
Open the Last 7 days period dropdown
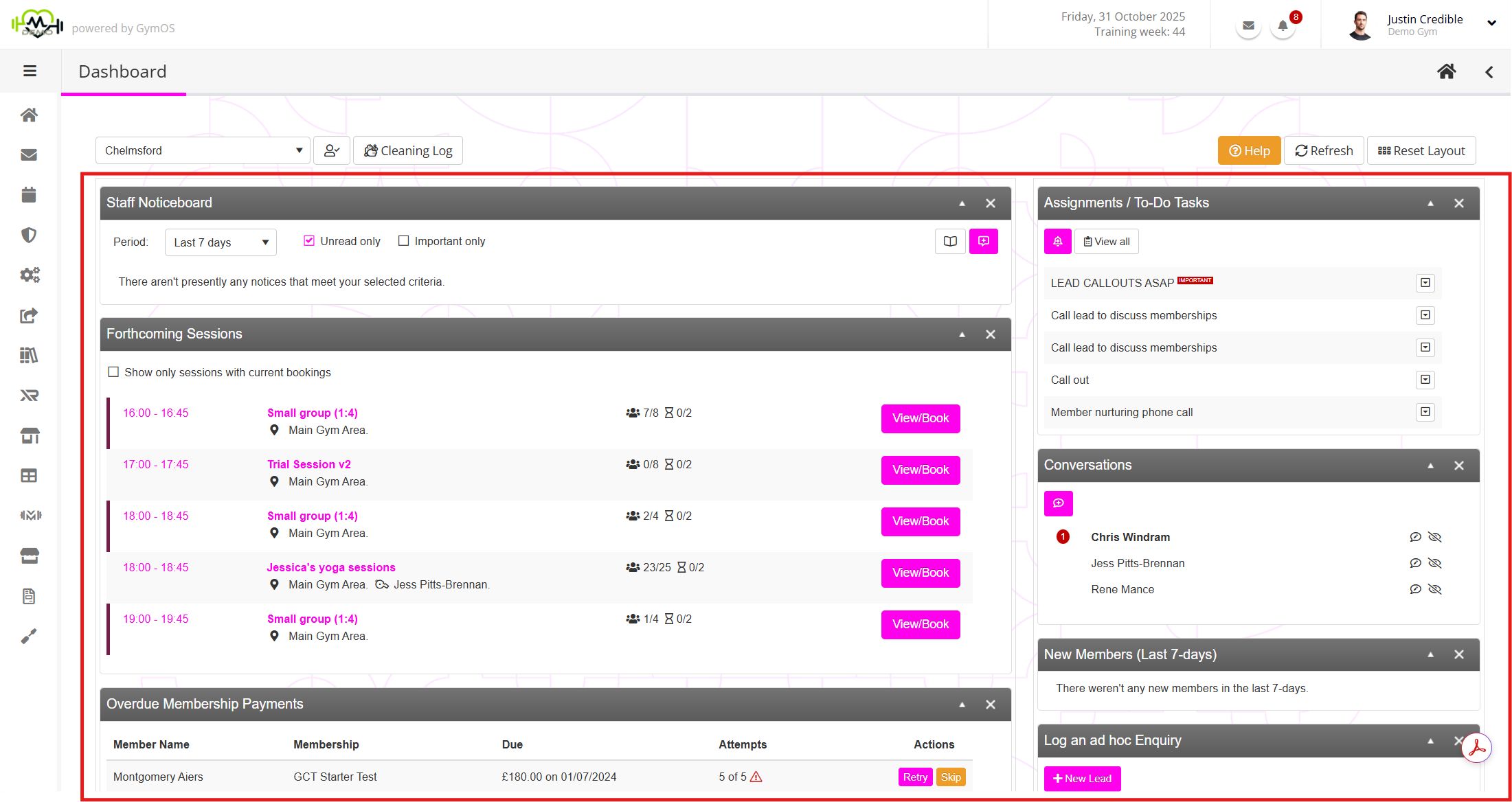(220, 242)
